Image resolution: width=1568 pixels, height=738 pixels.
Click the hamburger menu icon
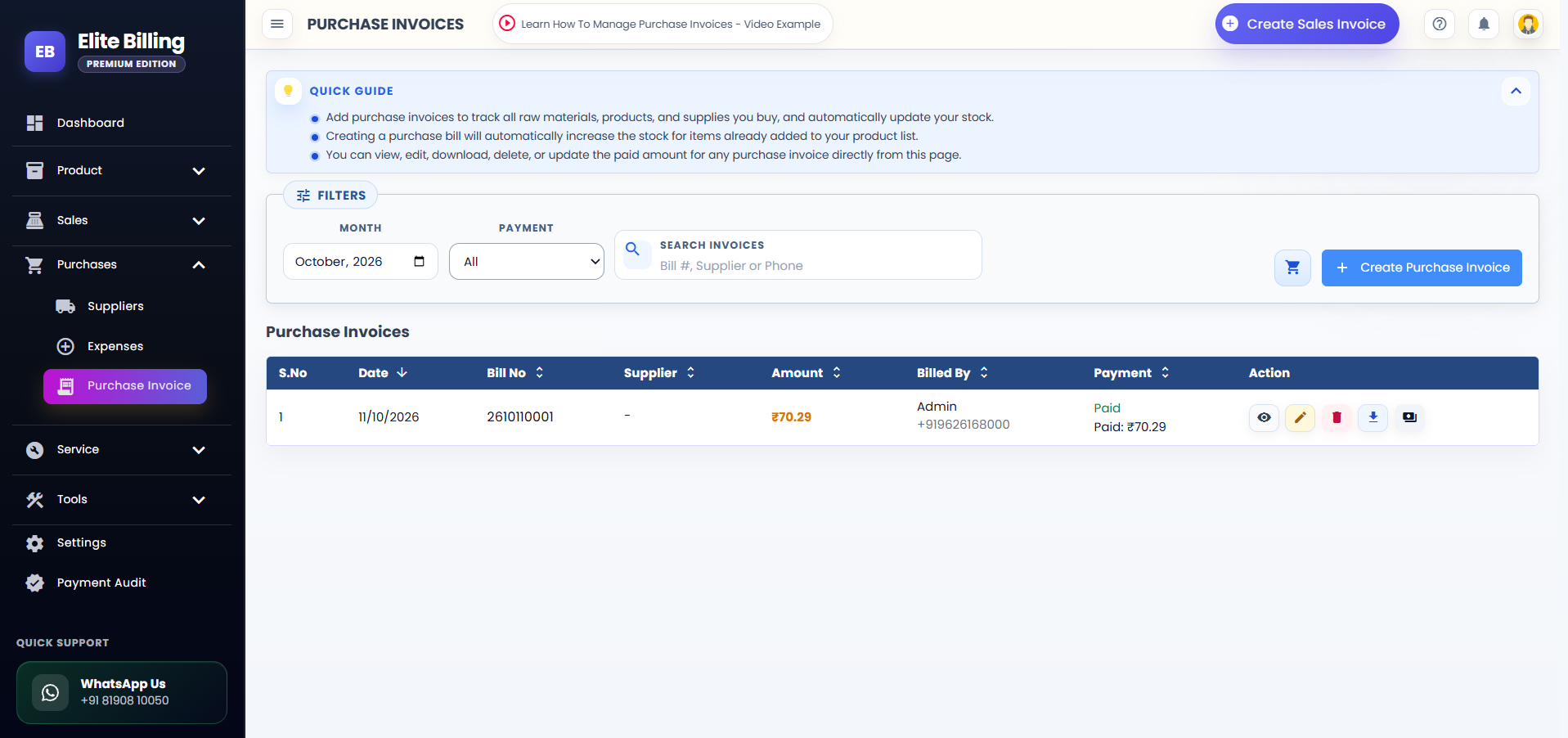277,24
